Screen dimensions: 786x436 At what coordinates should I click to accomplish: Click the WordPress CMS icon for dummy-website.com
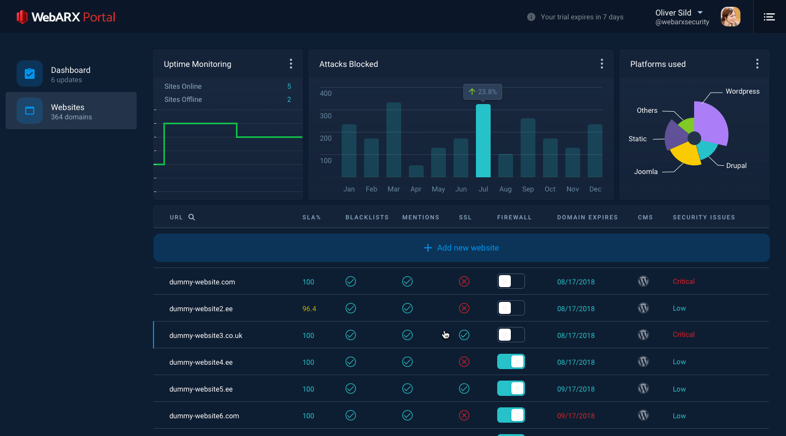click(x=643, y=282)
